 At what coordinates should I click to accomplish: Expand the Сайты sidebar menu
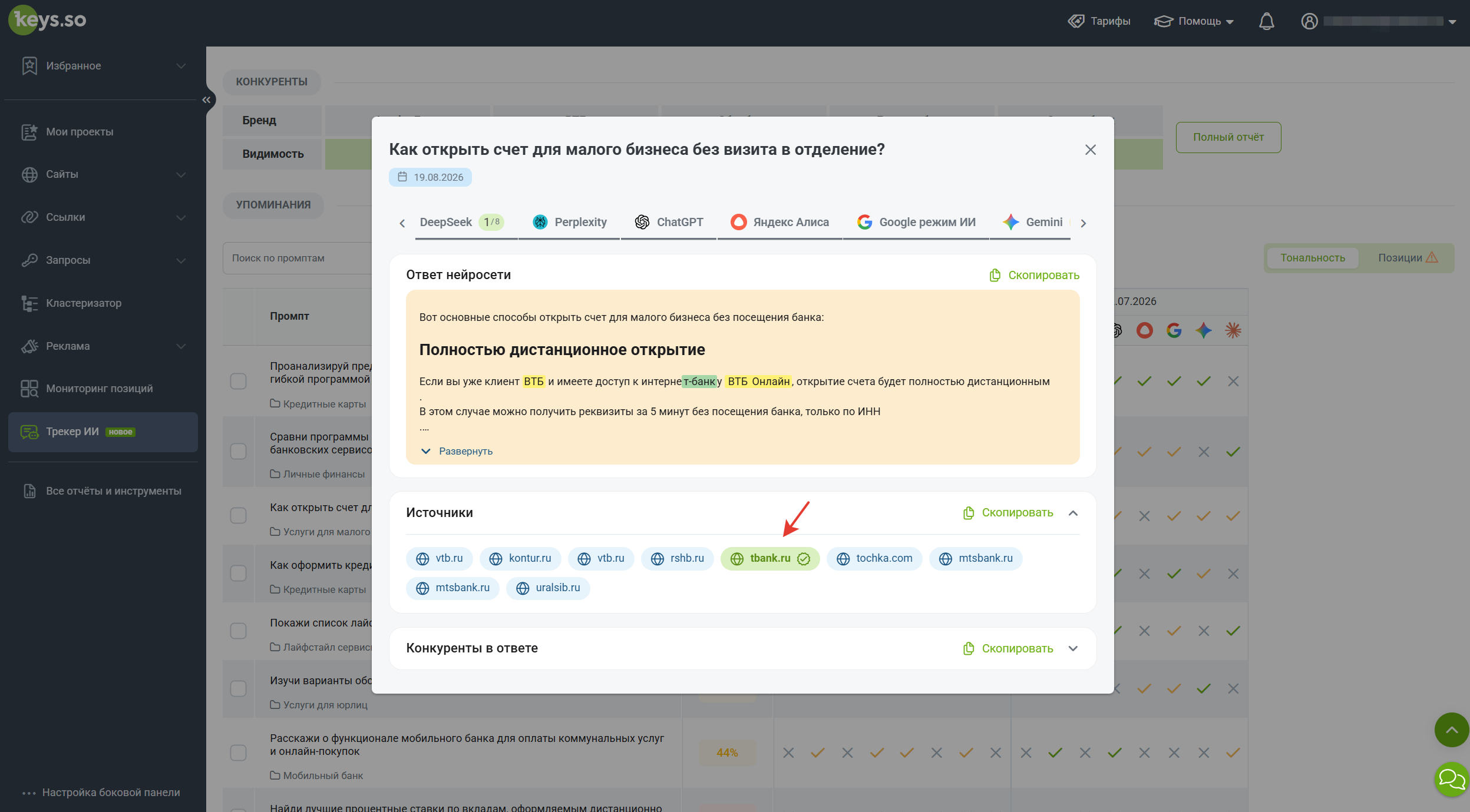103,174
